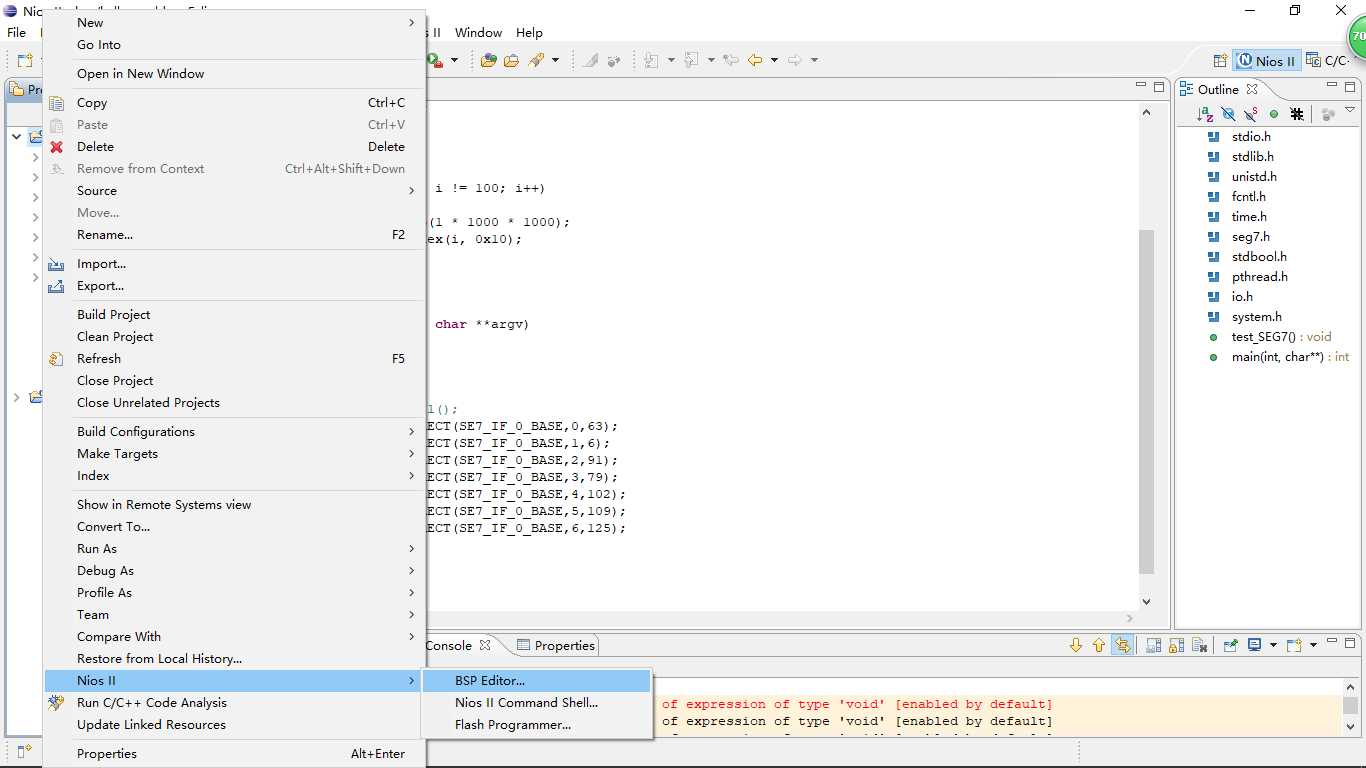
Task: Choose Go Into menu entry
Action: pyautogui.click(x=234, y=45)
